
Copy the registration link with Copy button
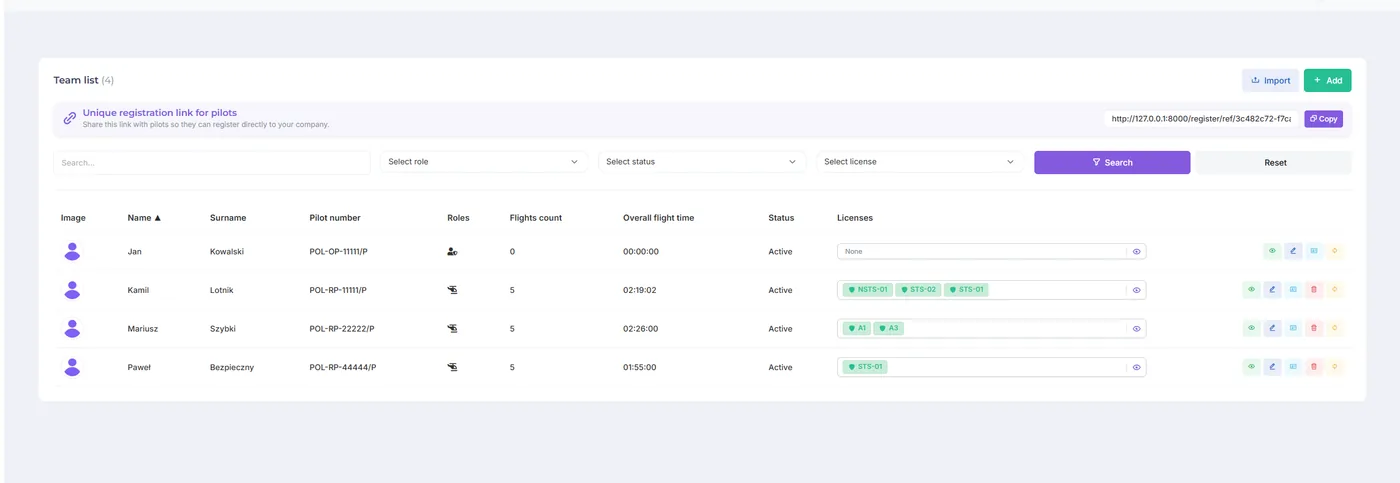tap(1323, 118)
